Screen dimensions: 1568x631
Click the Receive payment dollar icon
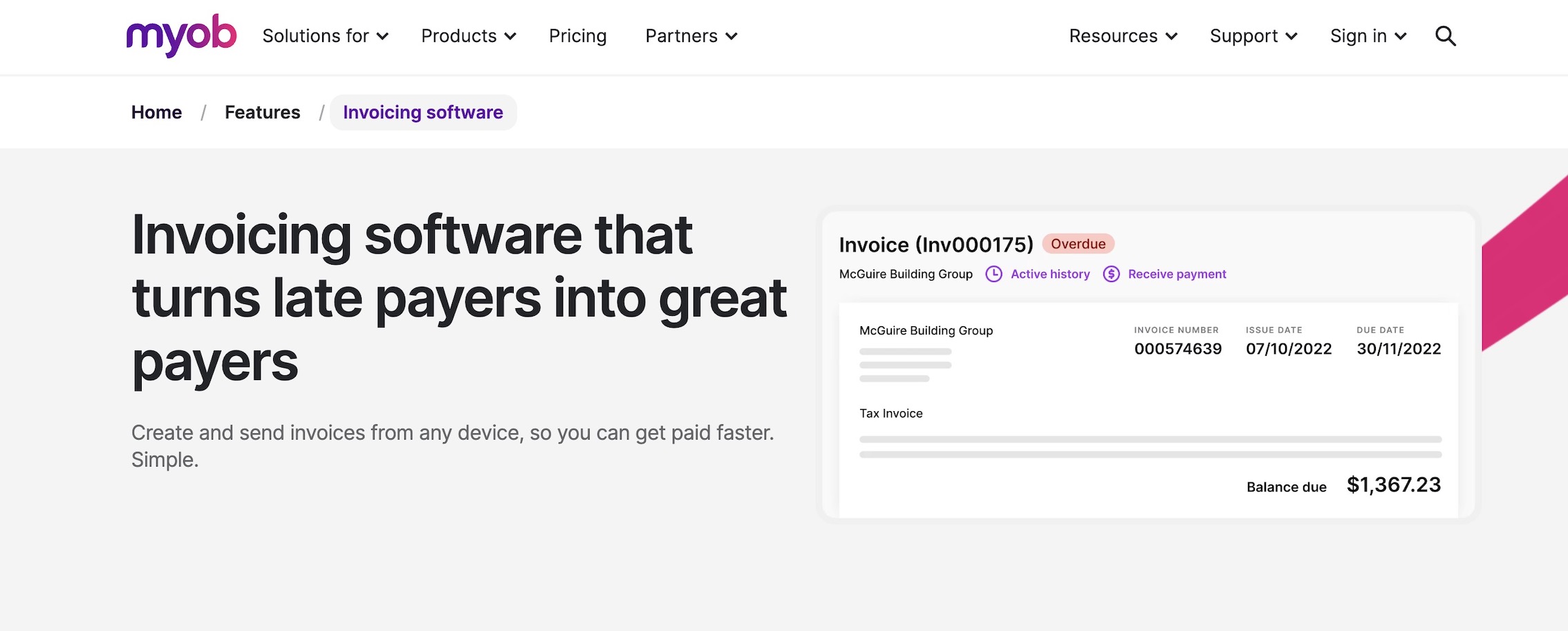1111,274
